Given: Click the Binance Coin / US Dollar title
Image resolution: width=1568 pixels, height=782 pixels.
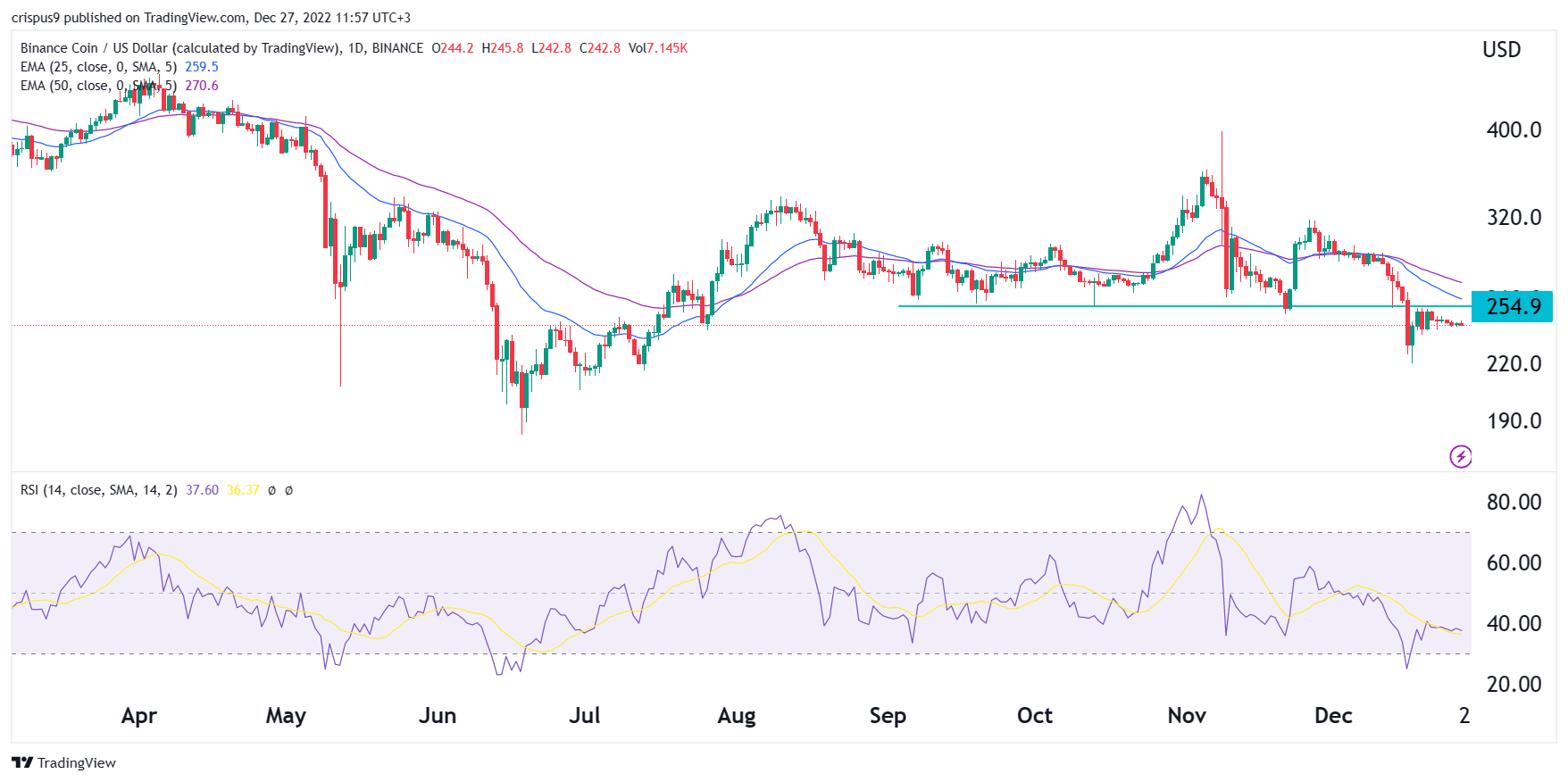Looking at the screenshot, I should click(221, 48).
